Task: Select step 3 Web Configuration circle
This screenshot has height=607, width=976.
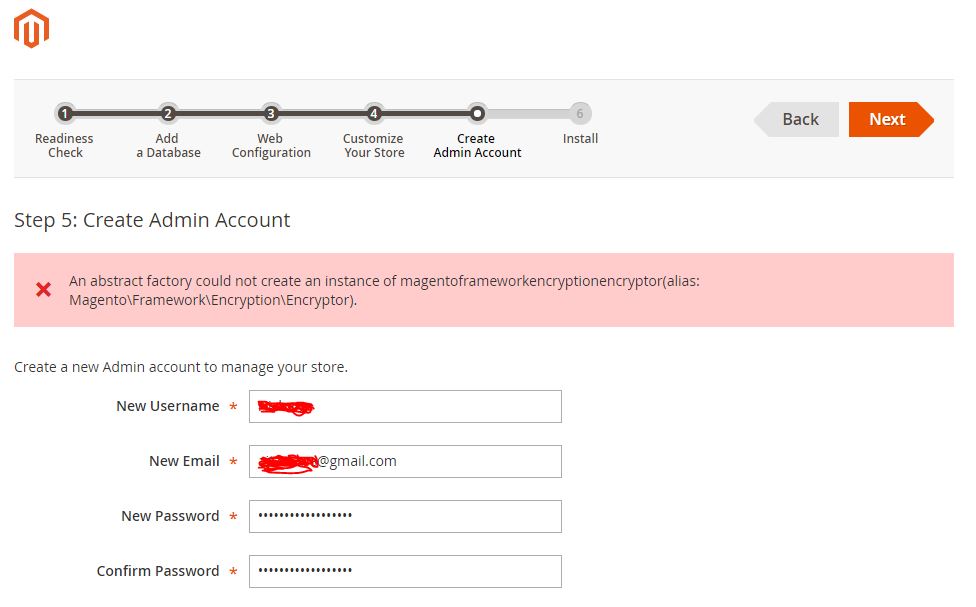Action: [x=271, y=113]
